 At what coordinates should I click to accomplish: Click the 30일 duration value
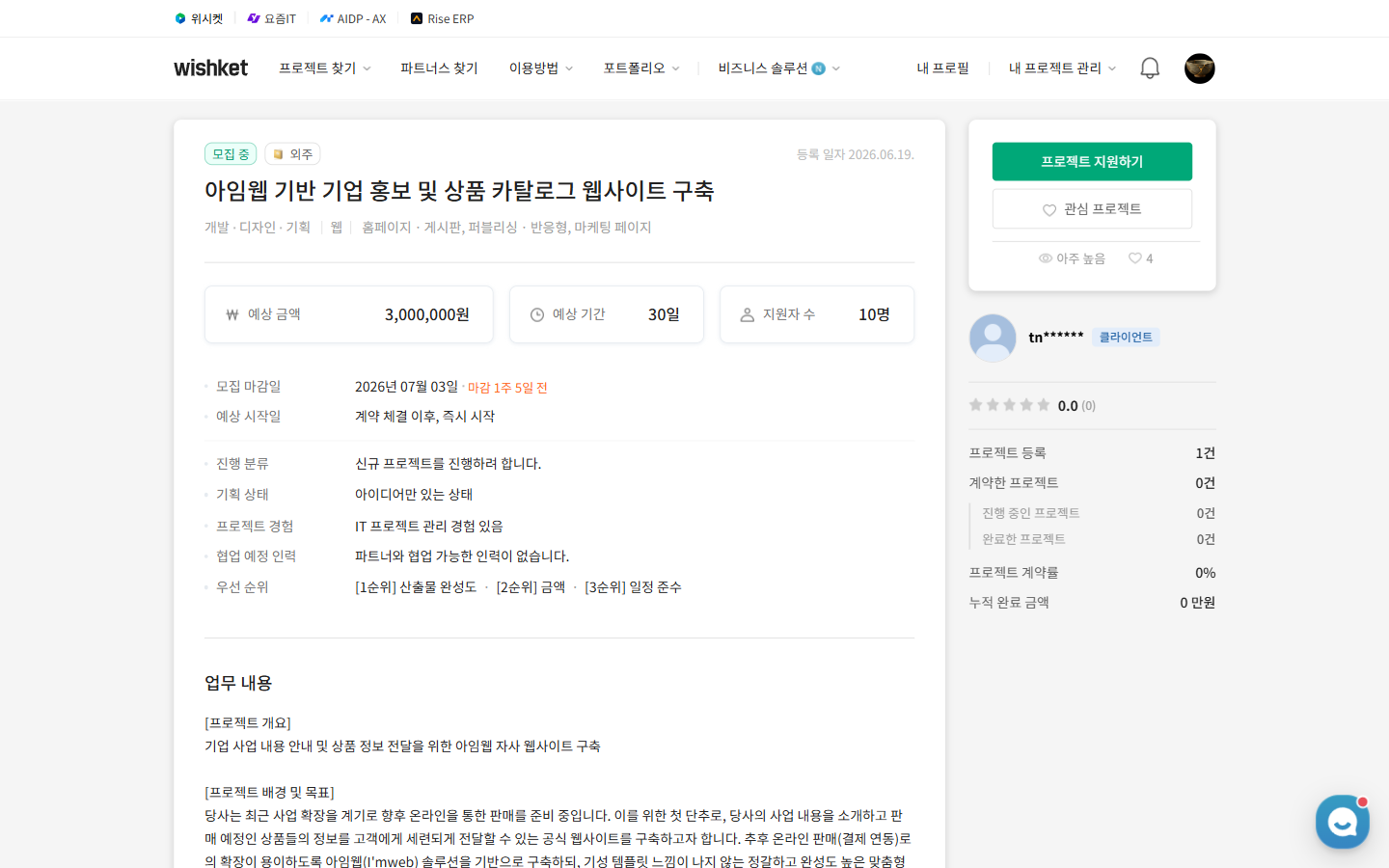click(664, 314)
